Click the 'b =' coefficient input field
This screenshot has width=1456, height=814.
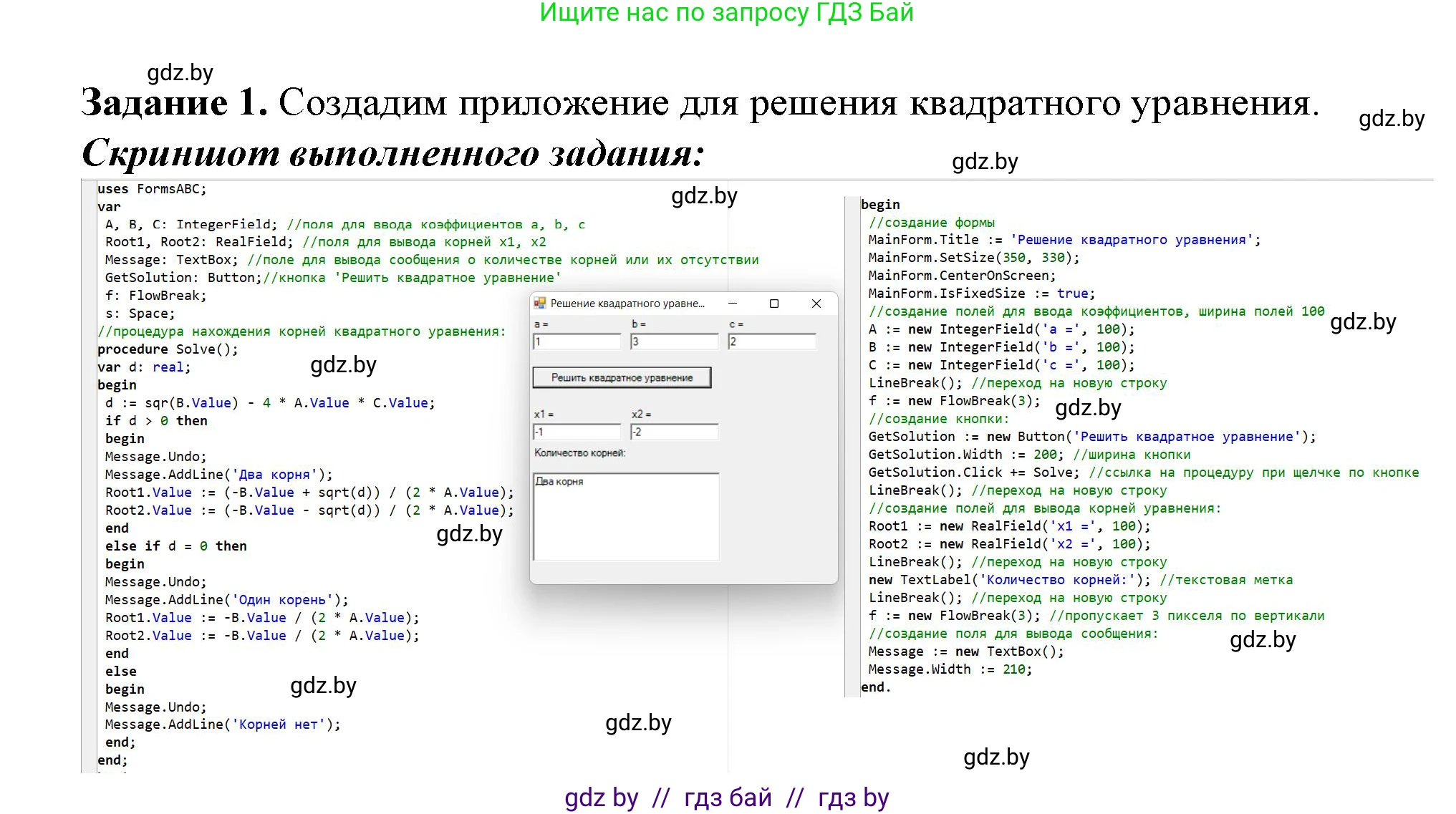pos(674,342)
